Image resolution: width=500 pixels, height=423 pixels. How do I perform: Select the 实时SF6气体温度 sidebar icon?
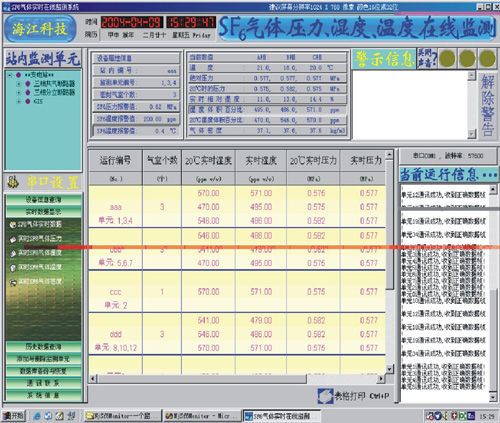(13, 268)
